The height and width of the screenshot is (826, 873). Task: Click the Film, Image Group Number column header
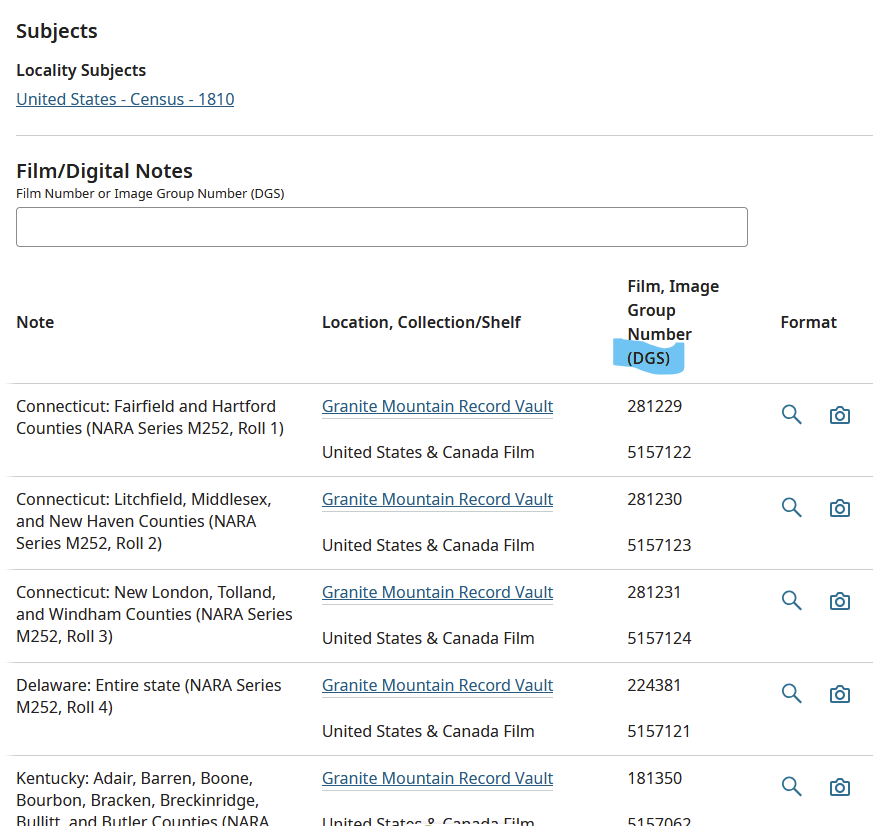pos(673,322)
